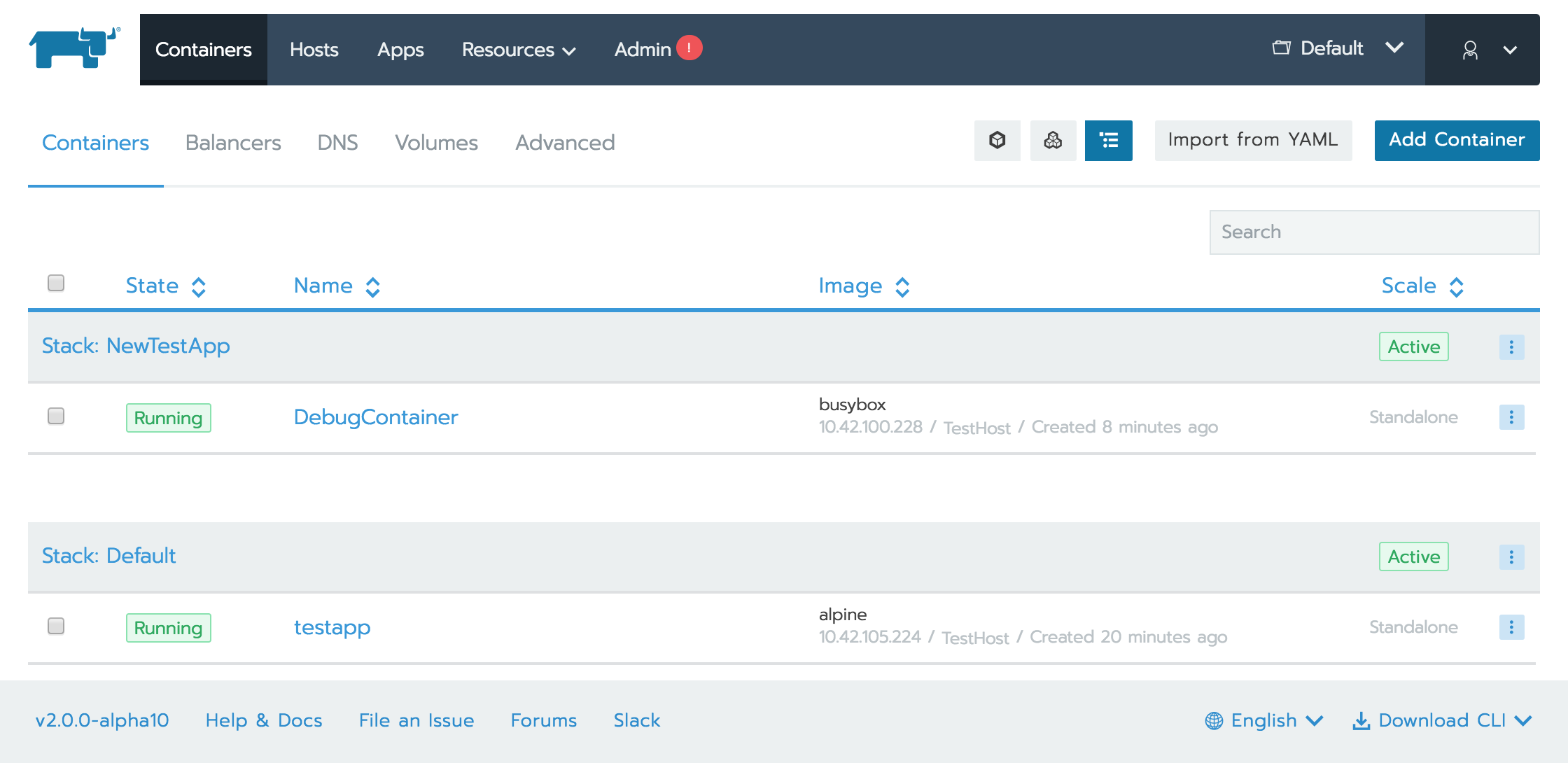Viewport: 1568px width, 763px height.
Task: Expand the user menu chevron
Action: click(1510, 50)
